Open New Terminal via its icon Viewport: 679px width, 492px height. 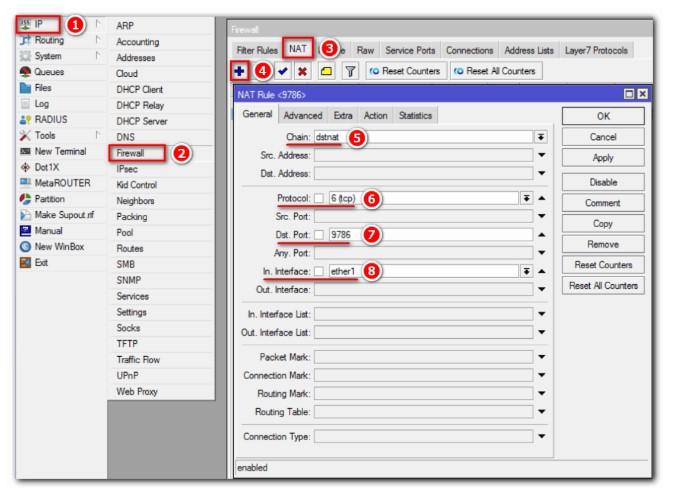point(26,152)
